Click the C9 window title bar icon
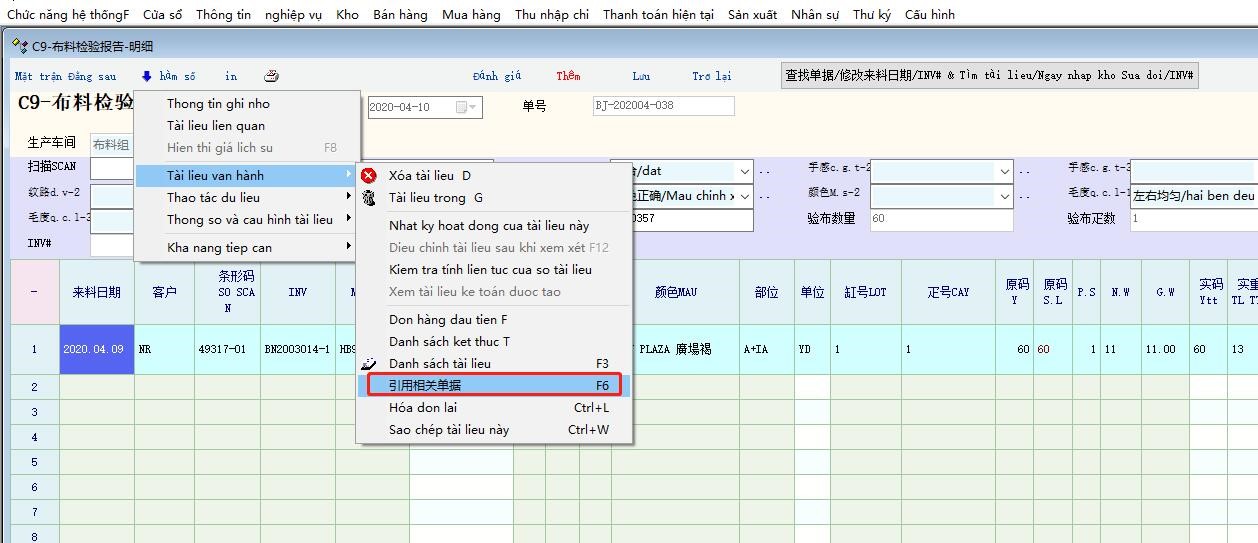This screenshot has width=1258, height=543. [x=19, y=46]
